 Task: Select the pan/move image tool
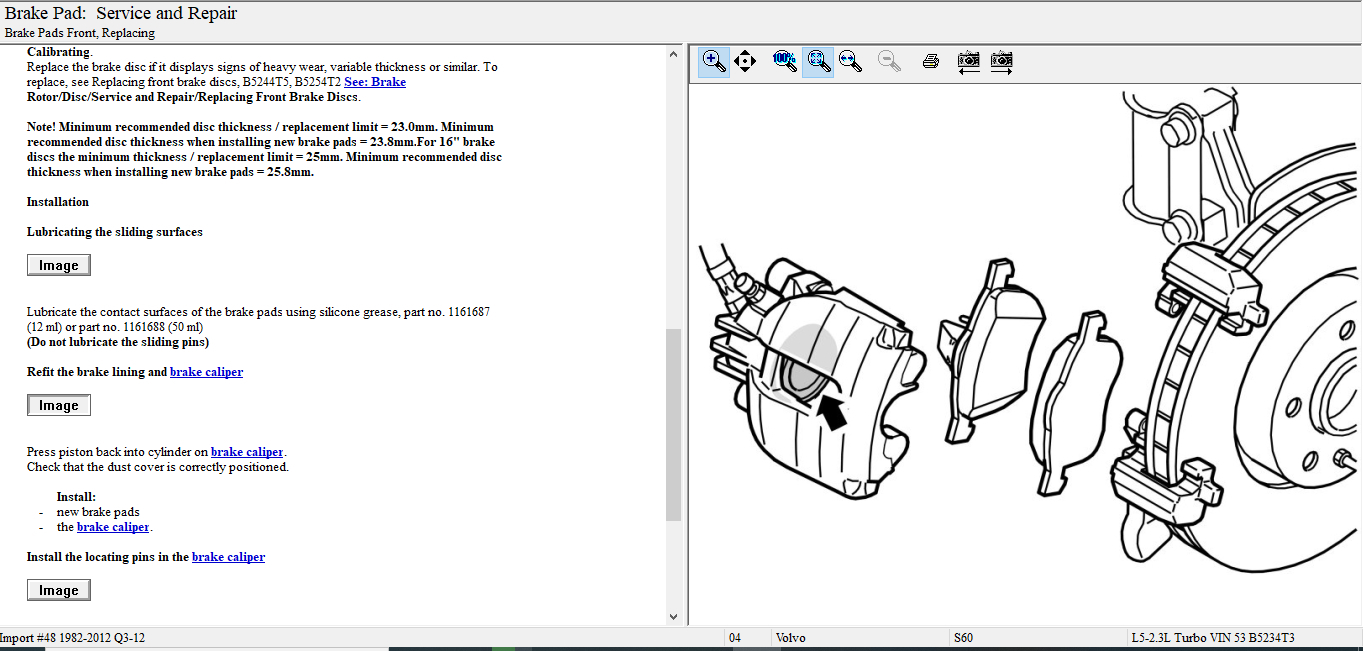click(x=744, y=61)
